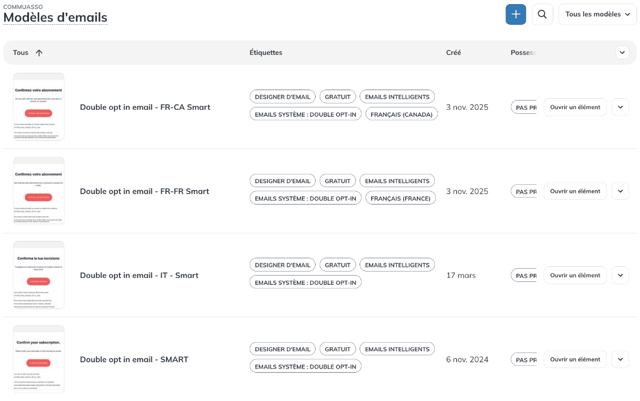640x401 pixels.
Task: Open 'Double opt in email - IT - Smart' title
Action: pyautogui.click(x=139, y=275)
